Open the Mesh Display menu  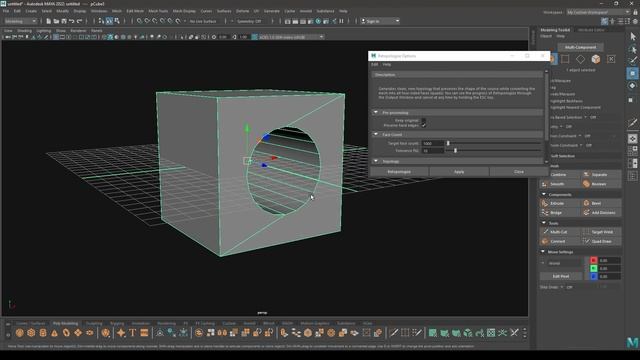[x=184, y=11]
